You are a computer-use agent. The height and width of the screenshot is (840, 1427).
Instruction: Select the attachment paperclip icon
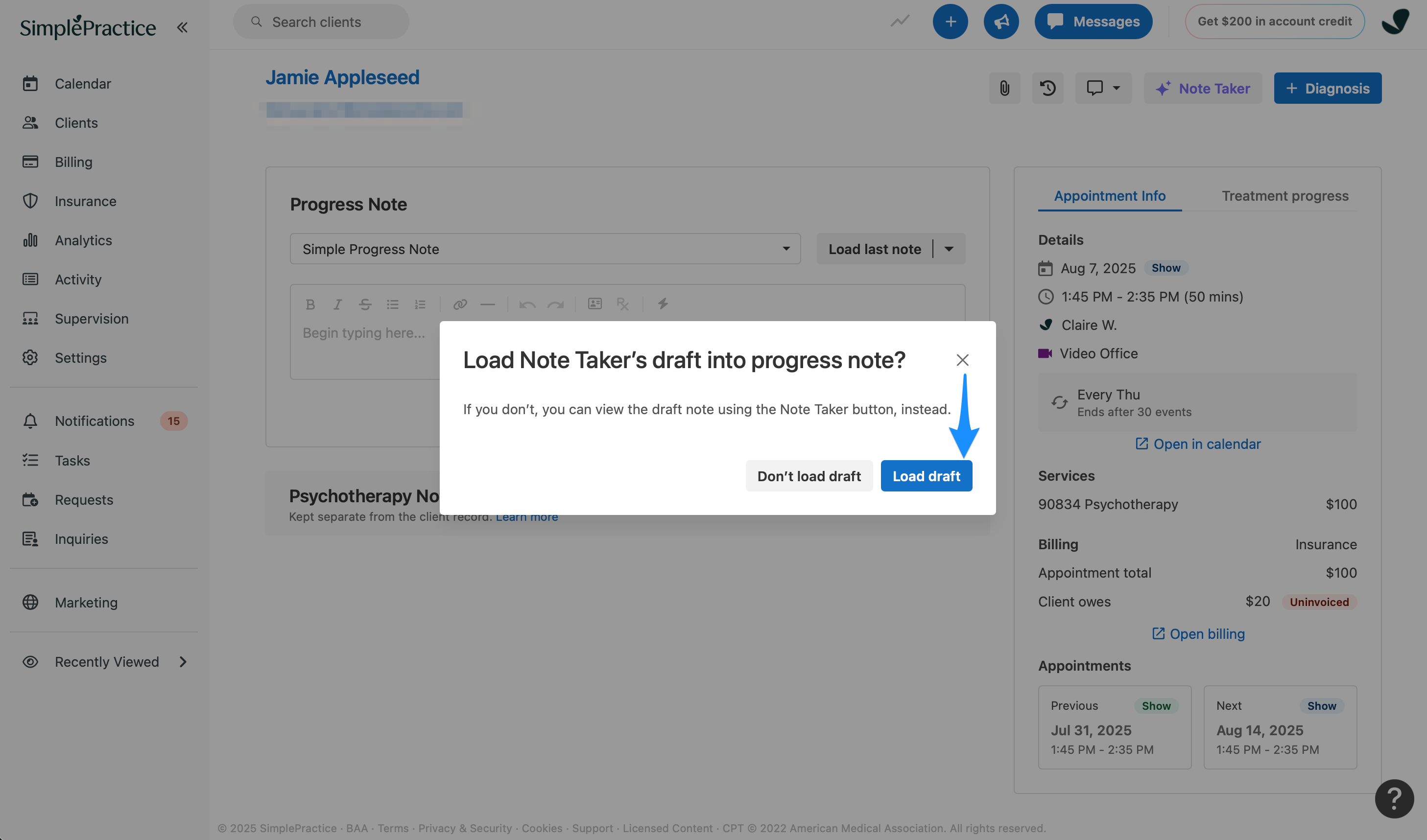coord(1004,88)
